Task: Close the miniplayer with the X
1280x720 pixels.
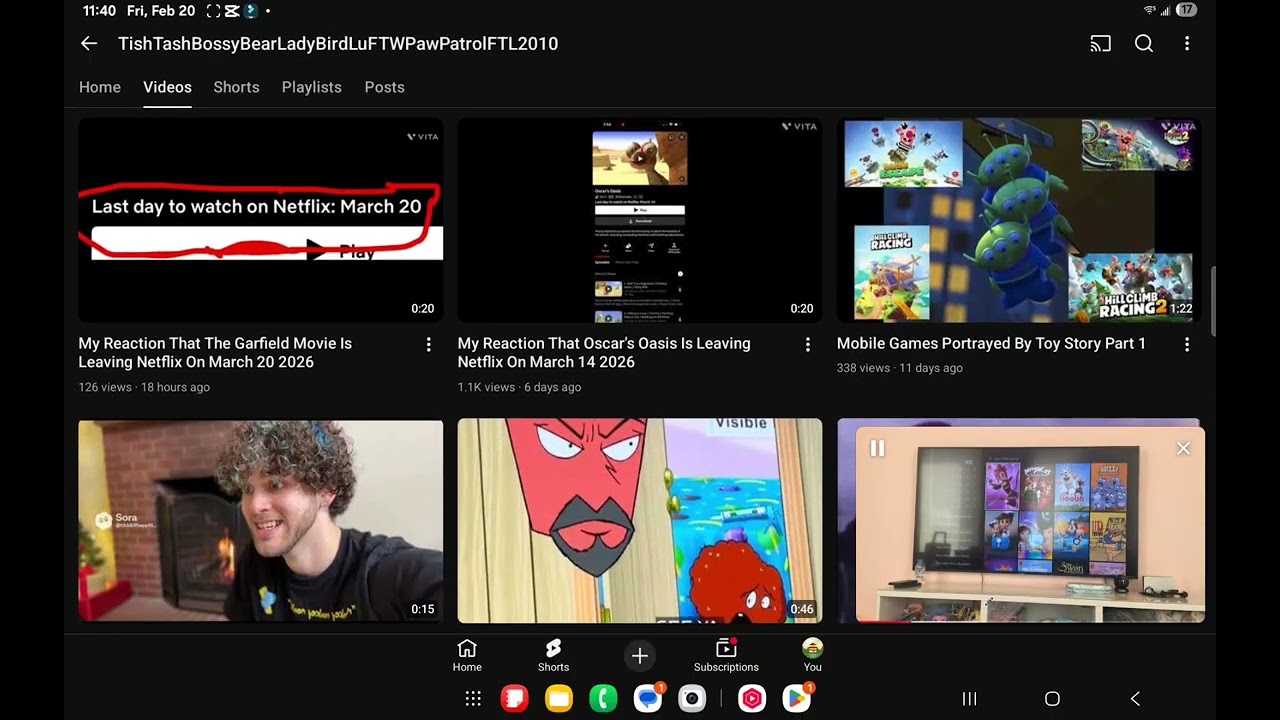Action: [x=1183, y=449]
